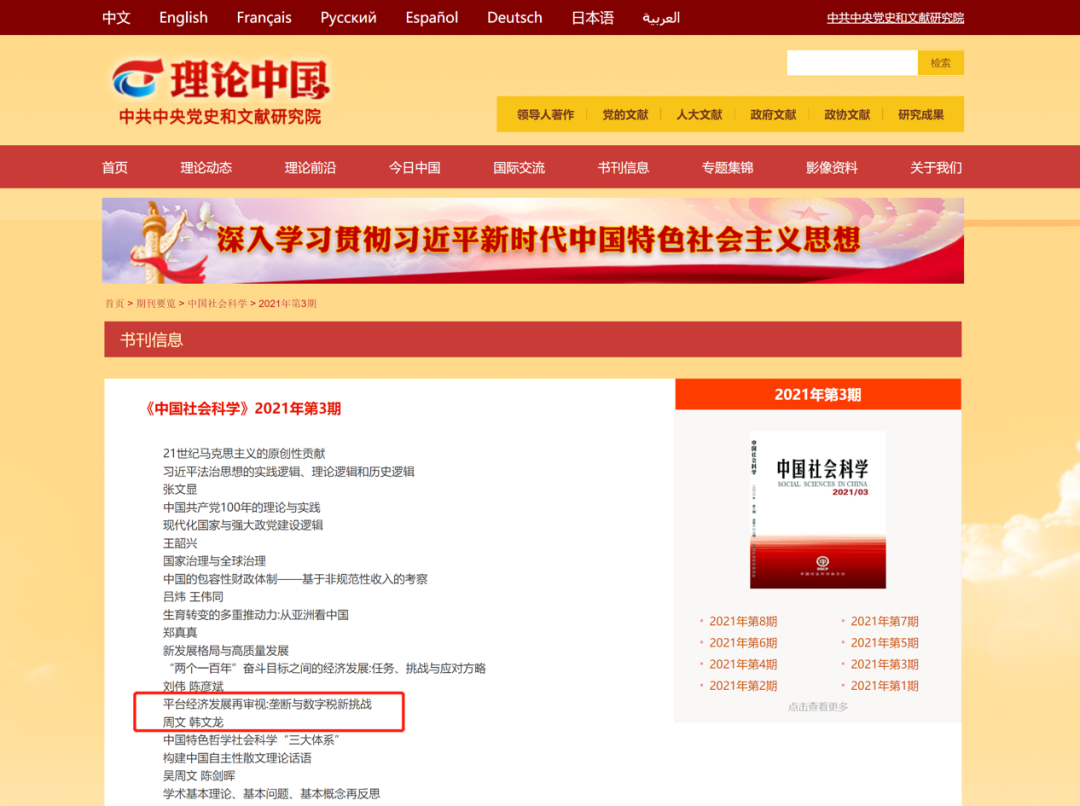Image resolution: width=1080 pixels, height=806 pixels.
Task: Select author name 王韶兴
Action: [180, 543]
